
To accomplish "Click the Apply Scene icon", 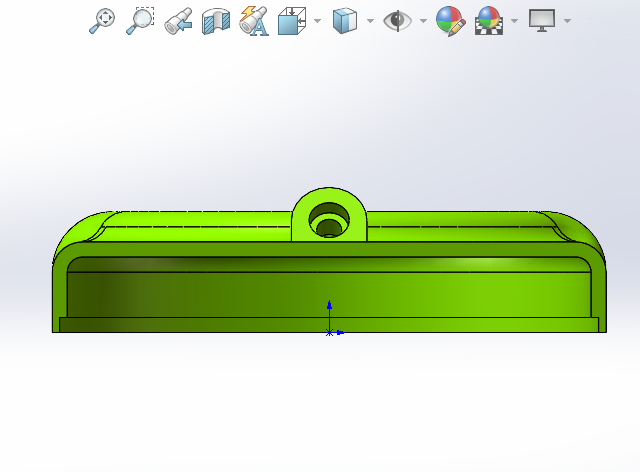I will tap(489, 21).
